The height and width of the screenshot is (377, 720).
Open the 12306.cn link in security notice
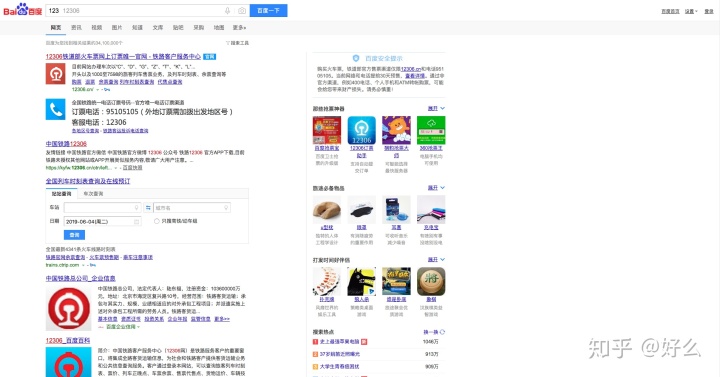[411, 69]
